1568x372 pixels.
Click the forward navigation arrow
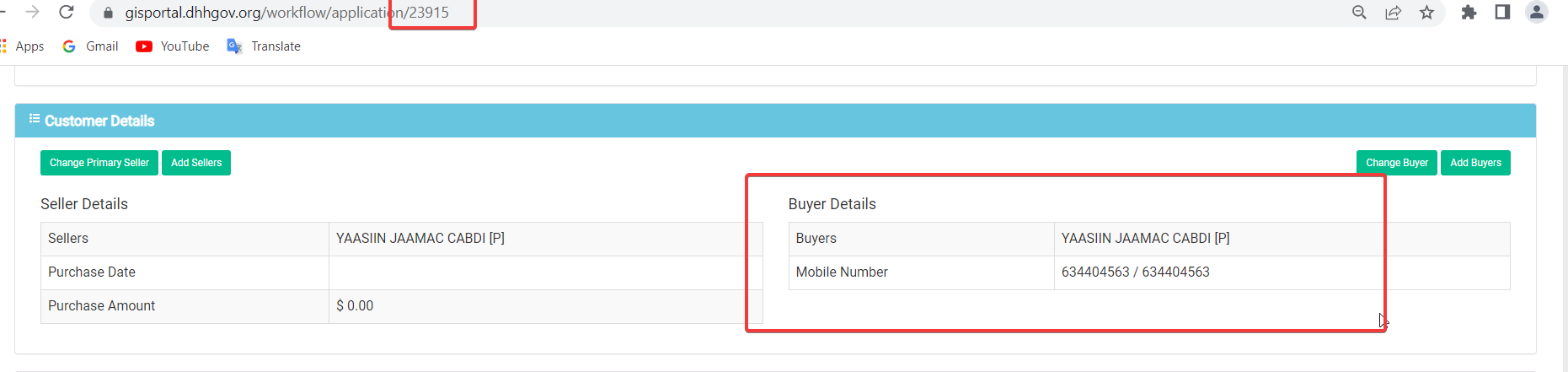[32, 12]
